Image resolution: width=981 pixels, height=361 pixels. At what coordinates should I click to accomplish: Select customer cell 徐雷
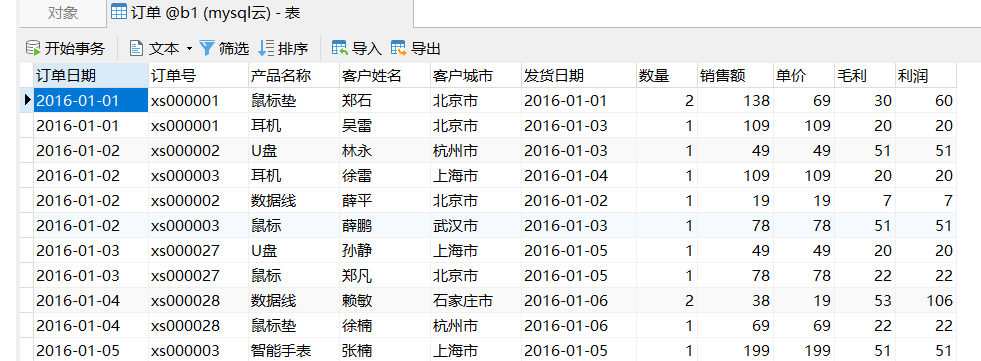pos(385,176)
